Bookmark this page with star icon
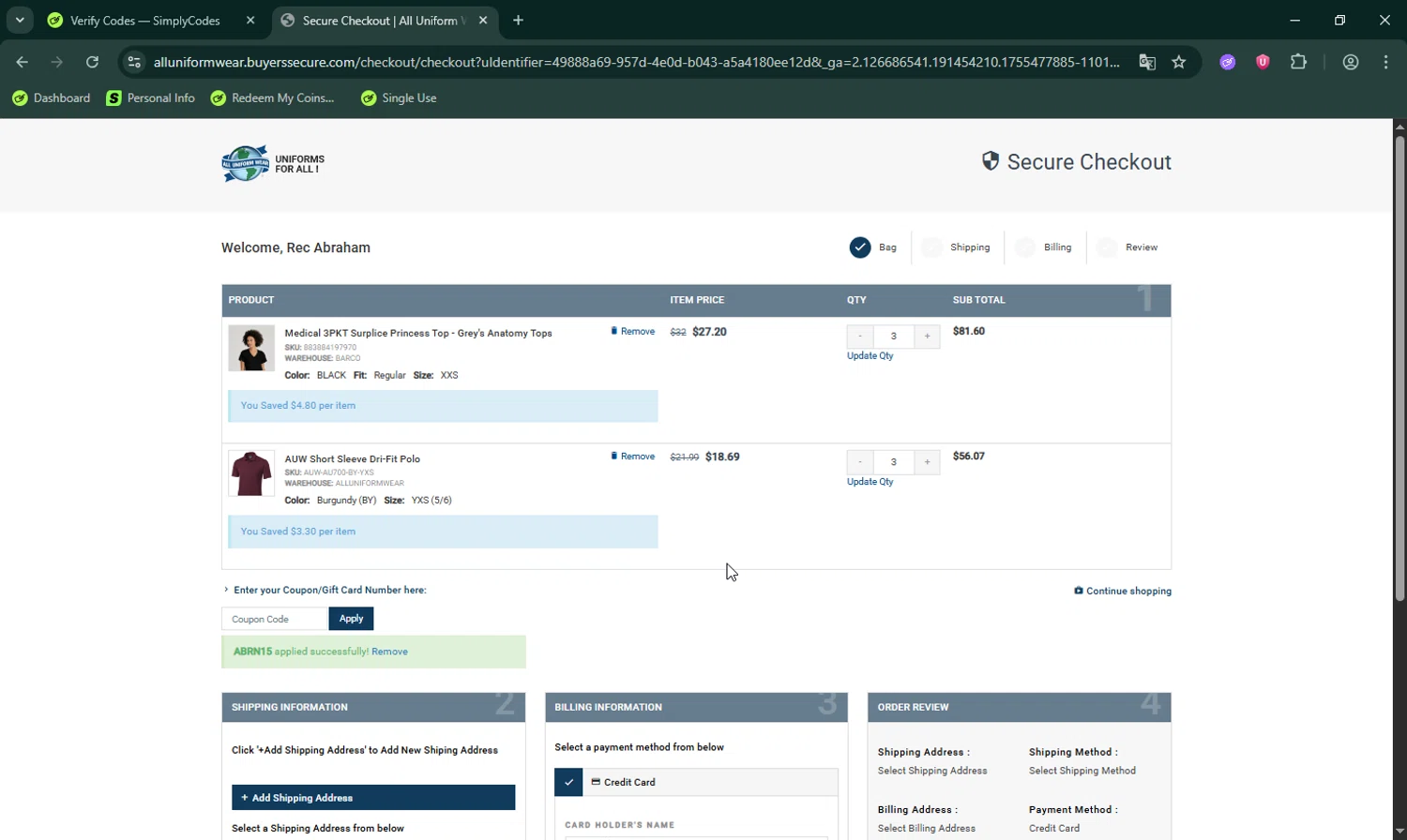 pyautogui.click(x=1179, y=62)
